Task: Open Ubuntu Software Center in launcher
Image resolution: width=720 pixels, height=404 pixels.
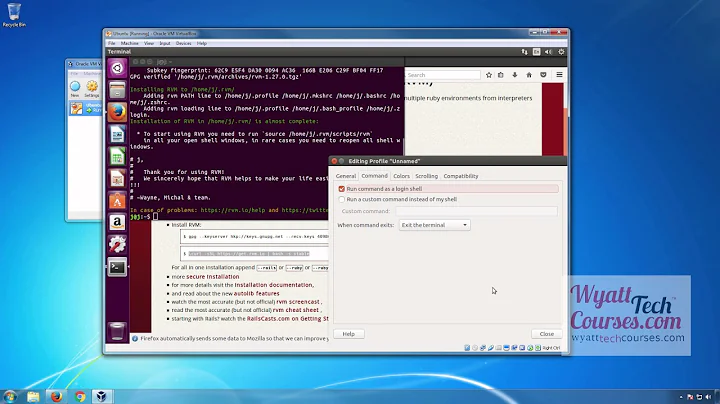Action: [117, 201]
